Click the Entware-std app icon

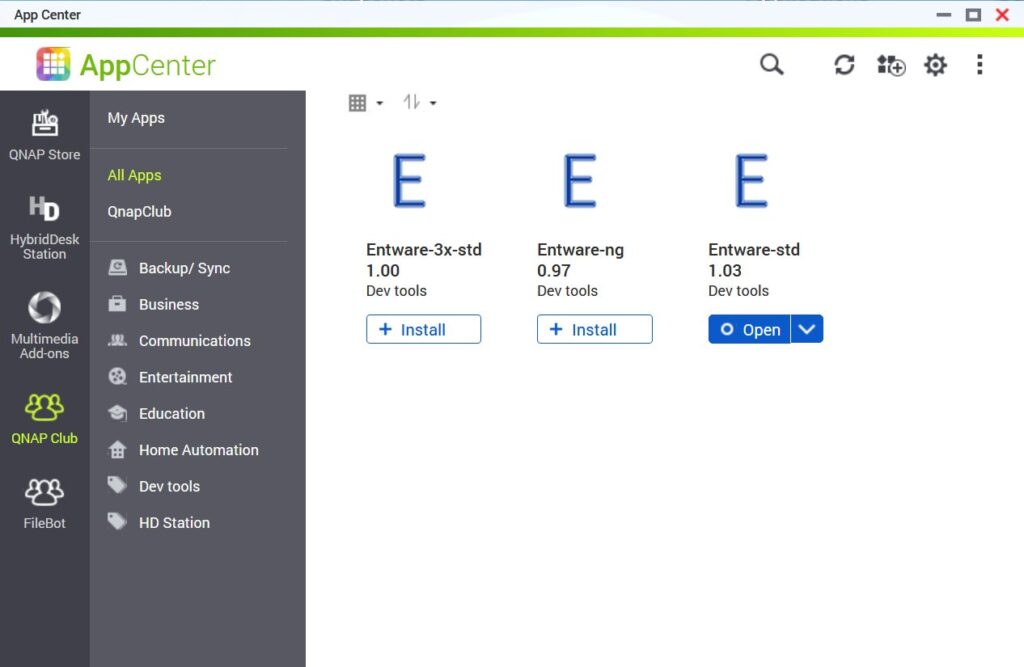pyautogui.click(x=751, y=180)
